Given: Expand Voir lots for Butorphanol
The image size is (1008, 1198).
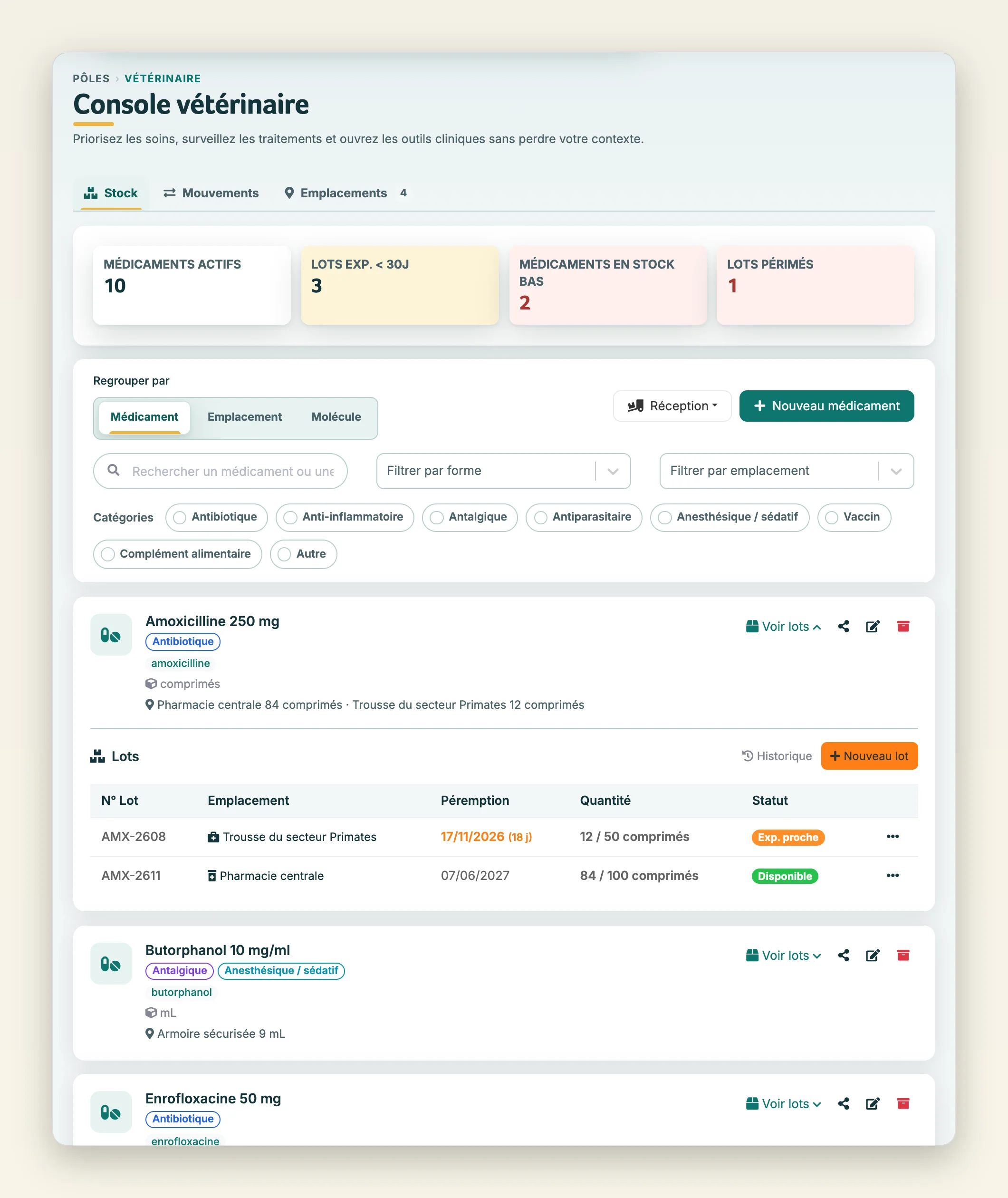Looking at the screenshot, I should pos(783,955).
